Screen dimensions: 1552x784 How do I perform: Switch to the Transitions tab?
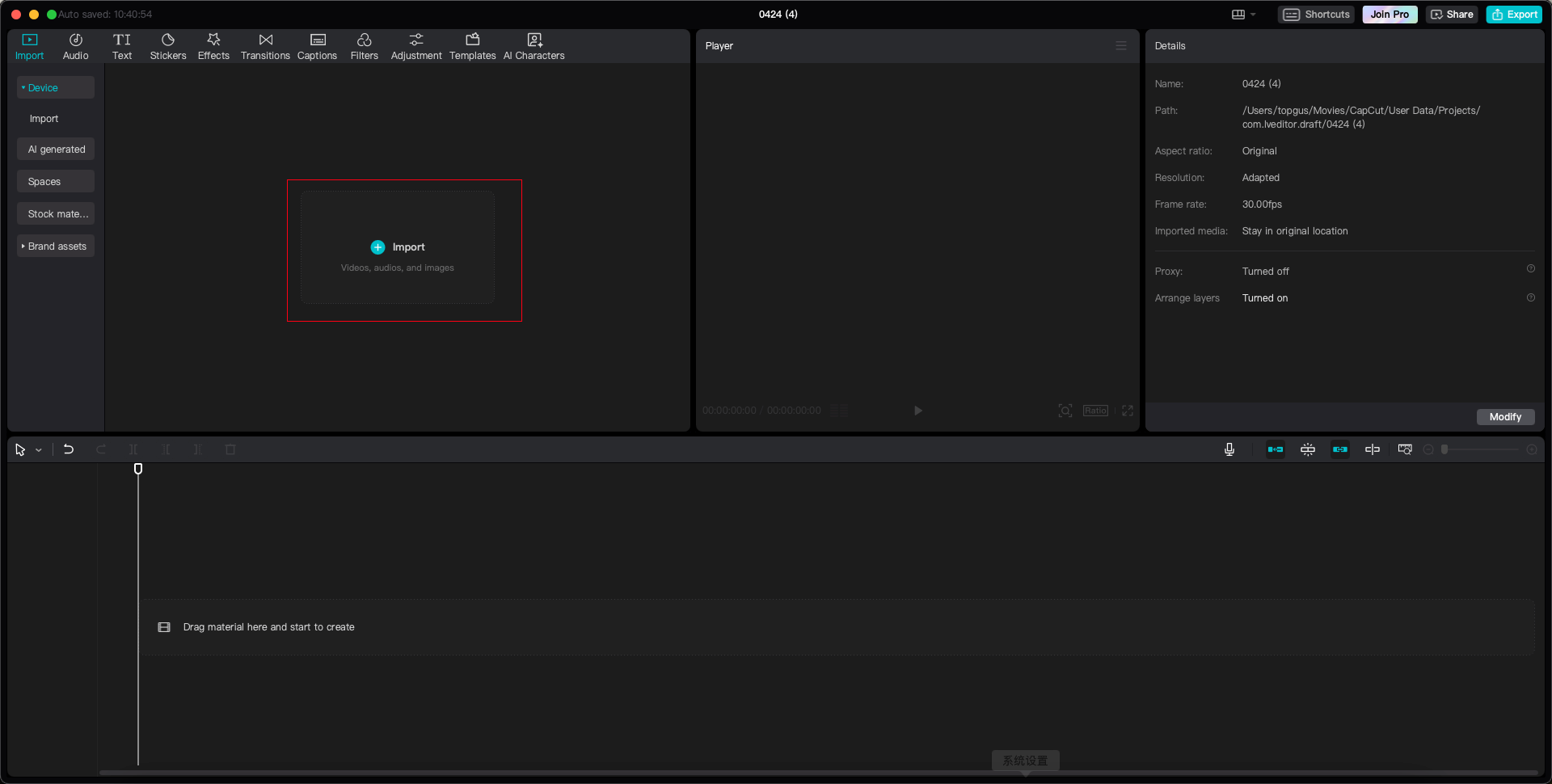tap(265, 47)
